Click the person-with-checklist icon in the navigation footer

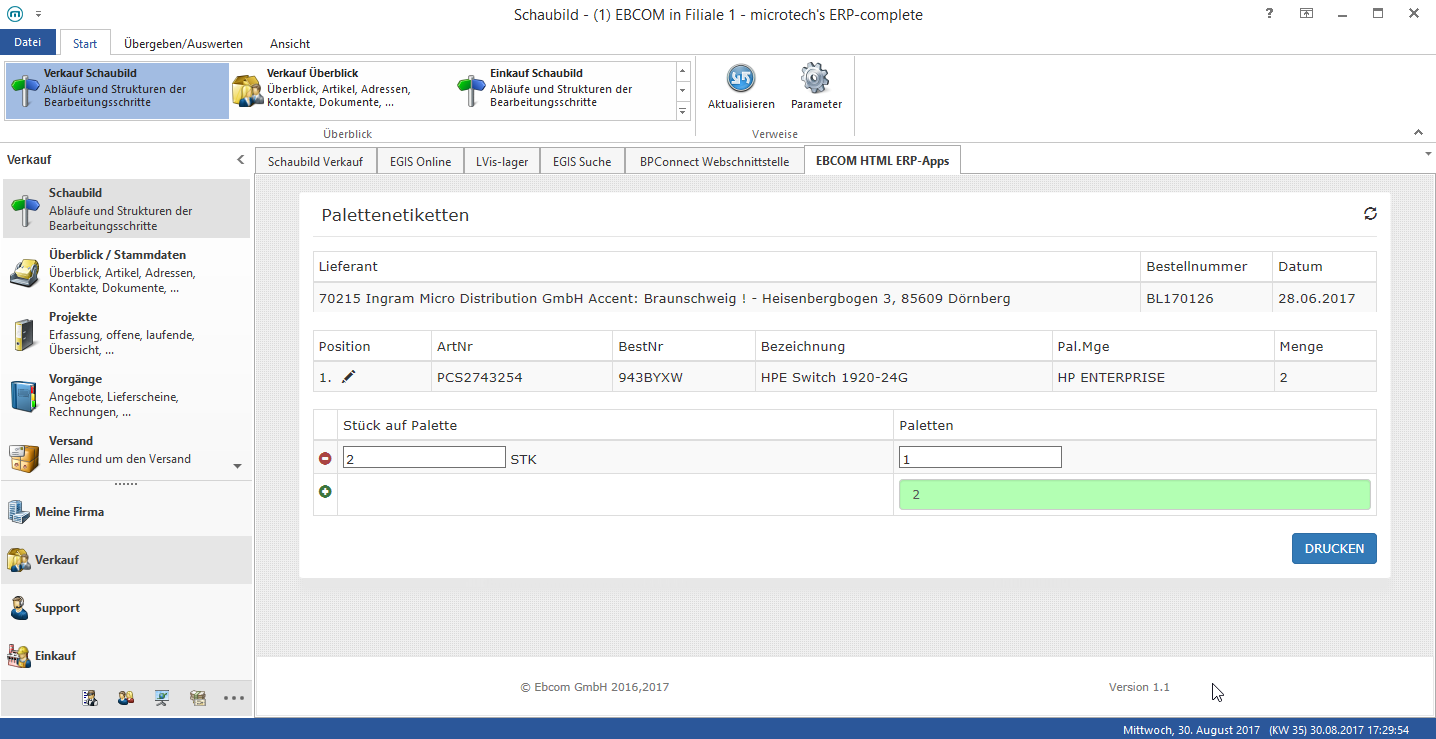tap(90, 698)
